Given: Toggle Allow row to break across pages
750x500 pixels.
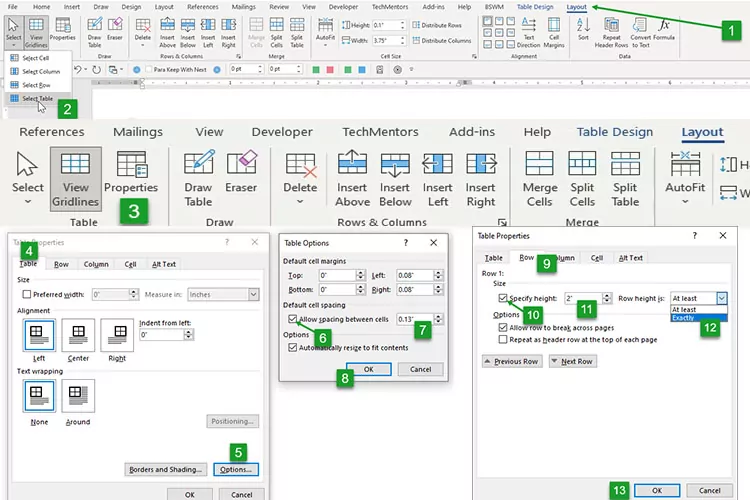Looking at the screenshot, I should pos(502,328).
